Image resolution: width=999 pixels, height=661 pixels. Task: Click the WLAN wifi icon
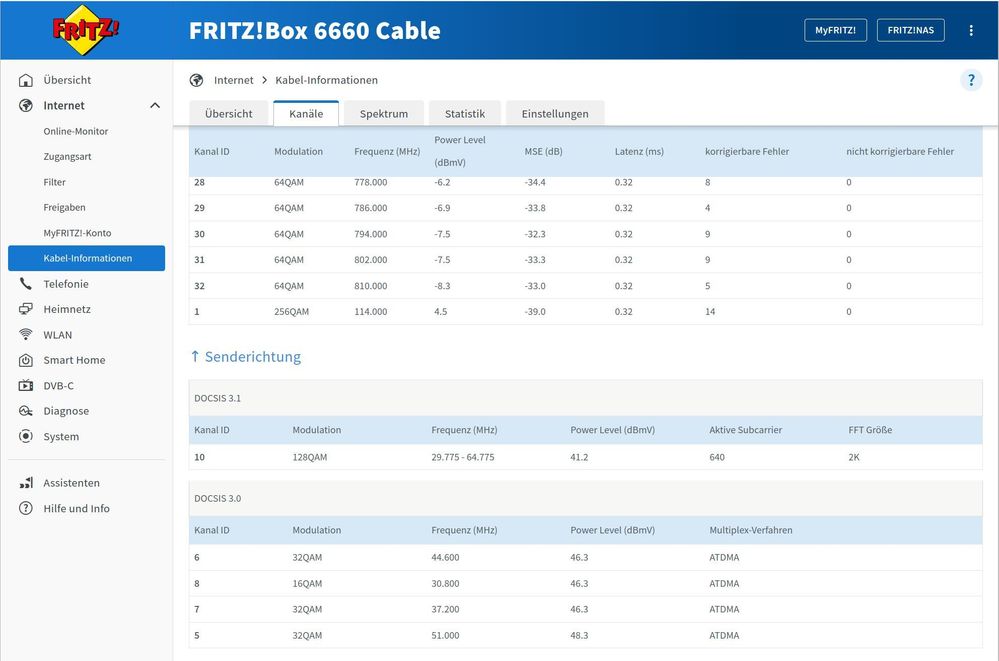coord(26,335)
